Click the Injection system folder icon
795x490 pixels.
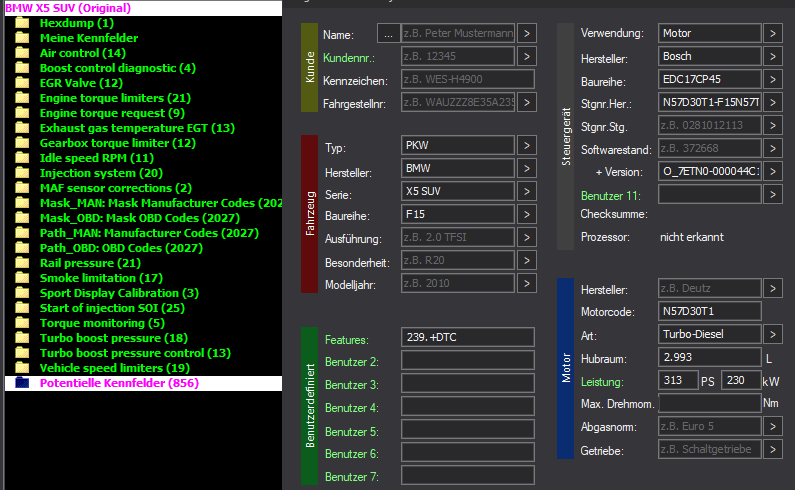22,173
